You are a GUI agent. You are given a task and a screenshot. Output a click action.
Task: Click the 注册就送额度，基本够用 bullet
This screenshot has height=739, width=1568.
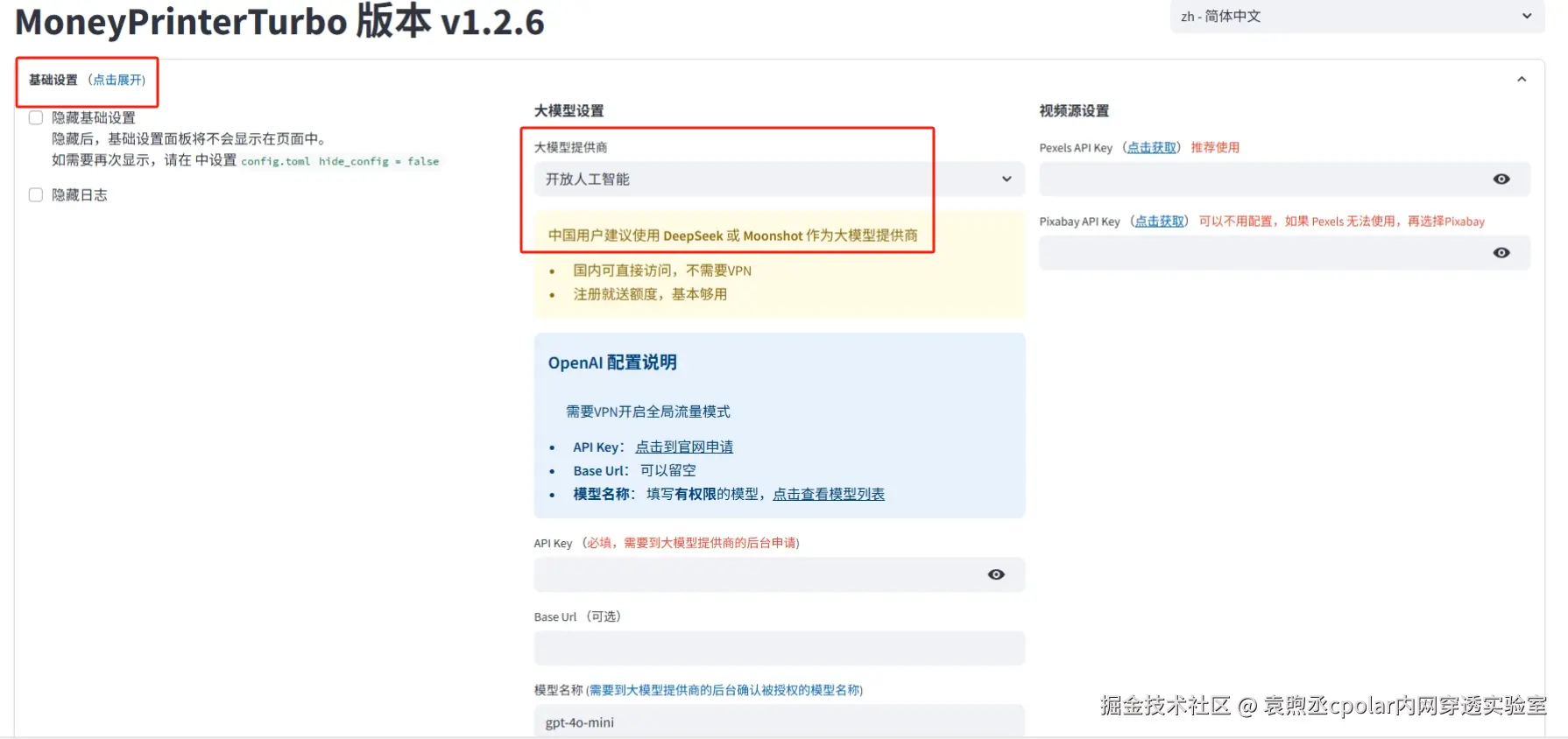click(x=650, y=294)
